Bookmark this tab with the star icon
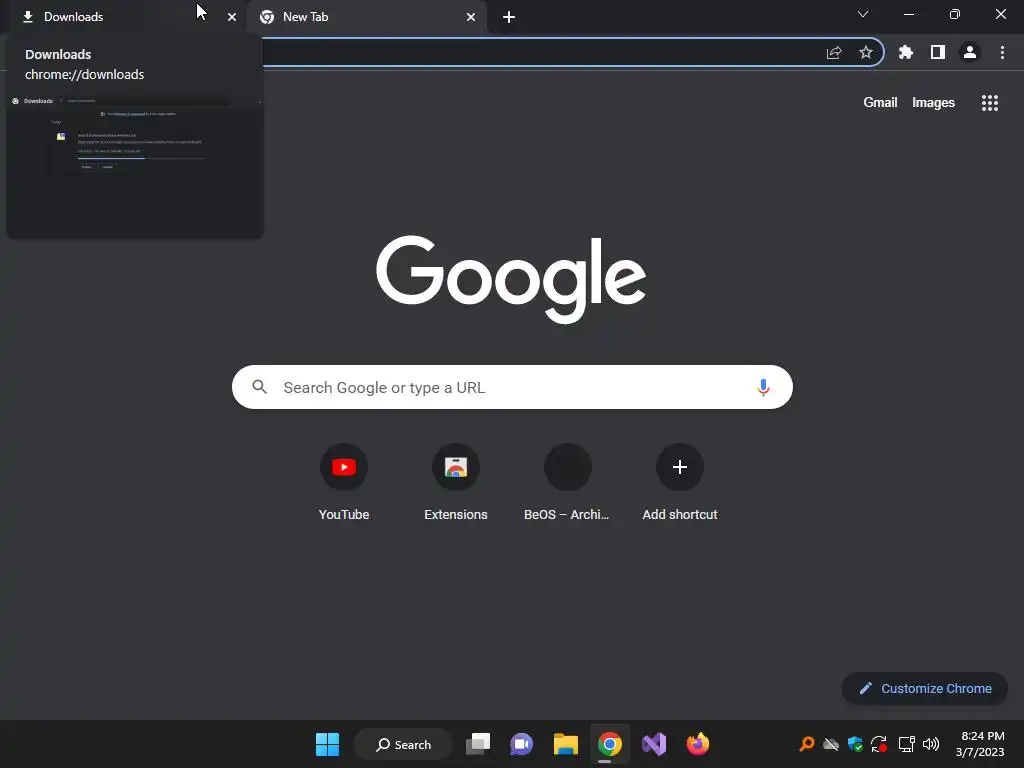The height and width of the screenshot is (768, 1024). coord(865,53)
